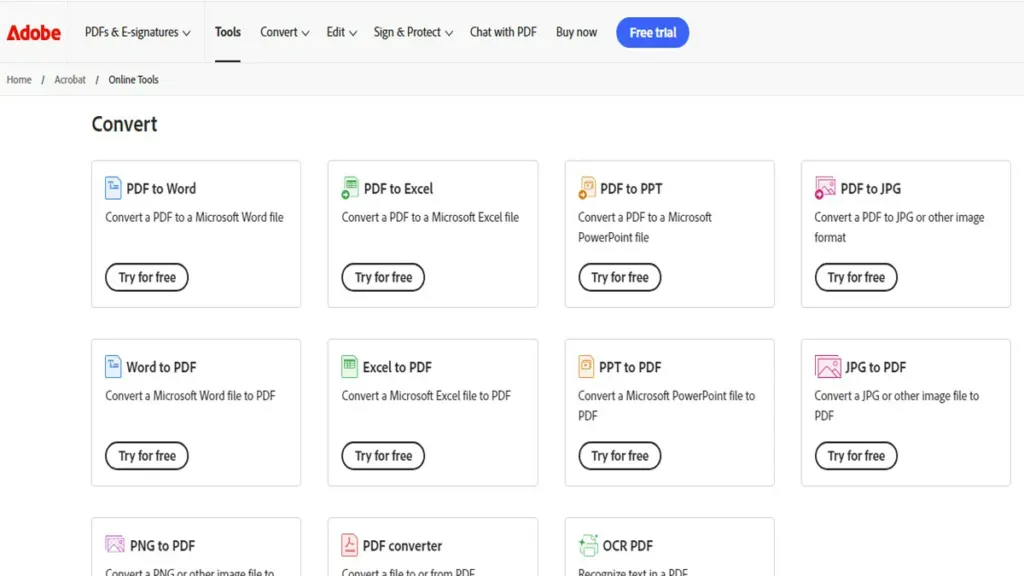The width and height of the screenshot is (1024, 576).
Task: Click the PNG to PDF icon
Action: (x=114, y=544)
